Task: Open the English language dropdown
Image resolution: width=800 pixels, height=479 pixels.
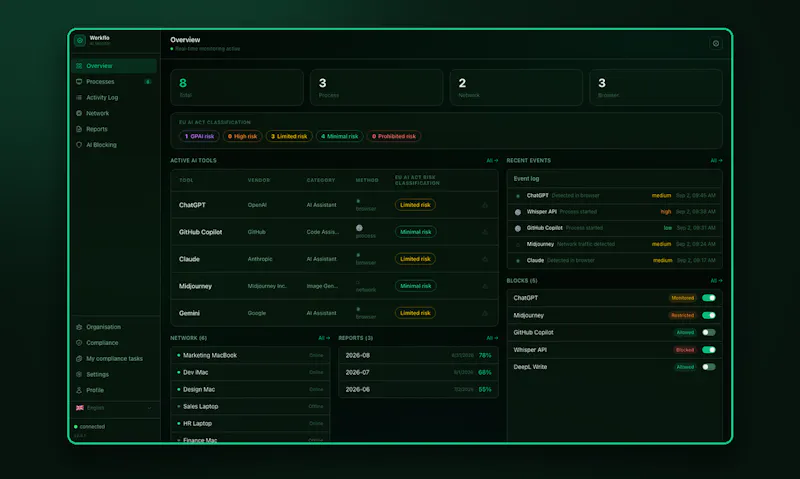Action: [x=114, y=408]
